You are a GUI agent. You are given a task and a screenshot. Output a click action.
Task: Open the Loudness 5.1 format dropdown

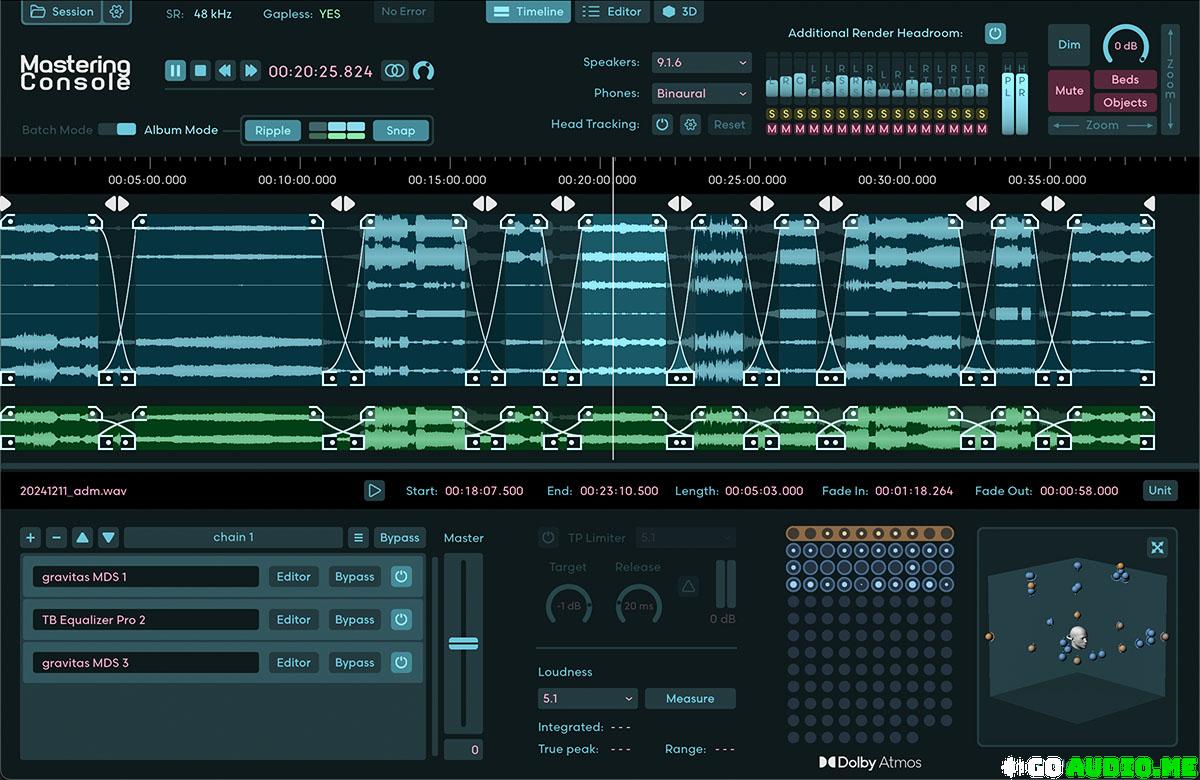coord(587,698)
